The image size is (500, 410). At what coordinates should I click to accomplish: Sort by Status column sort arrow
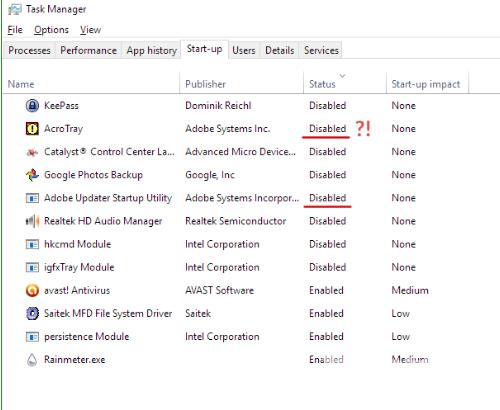342,76
